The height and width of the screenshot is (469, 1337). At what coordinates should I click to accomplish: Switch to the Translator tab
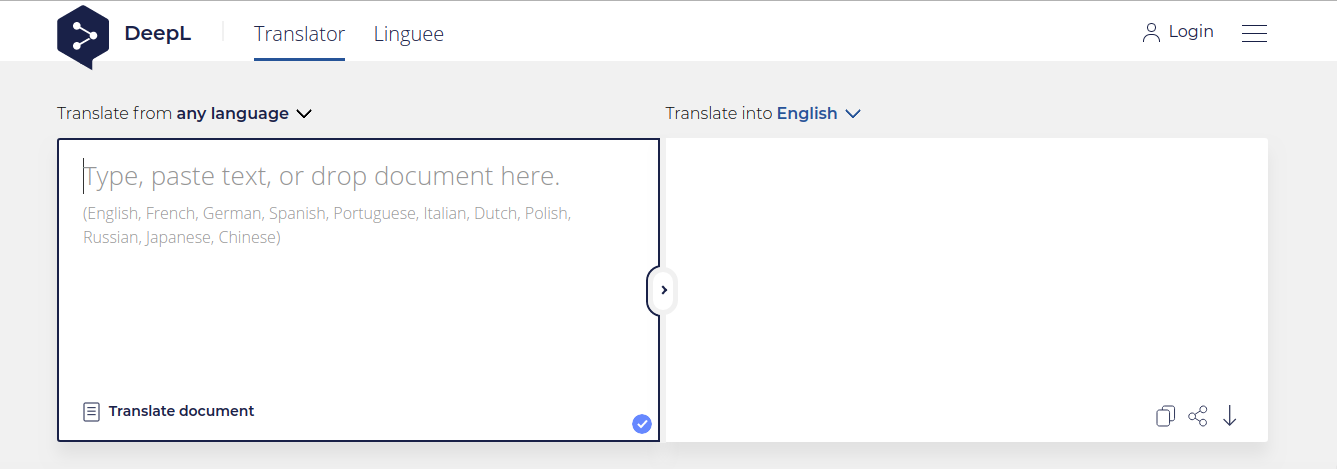click(x=299, y=34)
